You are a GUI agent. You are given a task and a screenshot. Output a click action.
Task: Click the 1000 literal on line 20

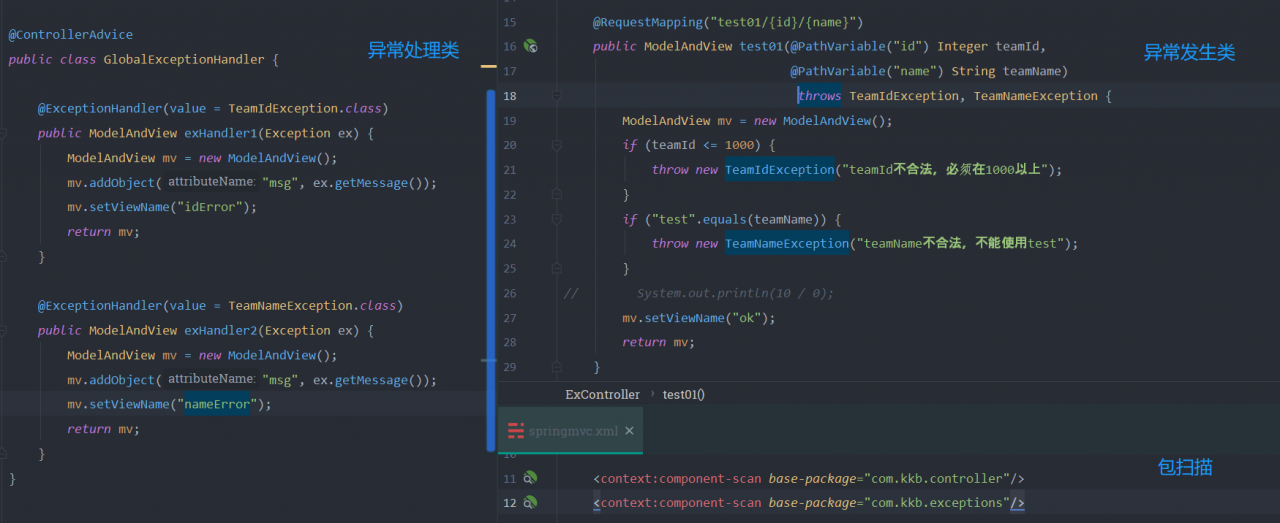pyautogui.click(x=740, y=145)
